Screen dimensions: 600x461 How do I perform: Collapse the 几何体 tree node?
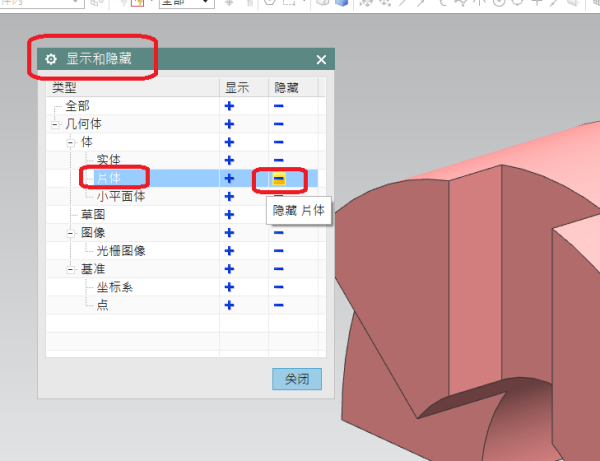tap(55, 124)
